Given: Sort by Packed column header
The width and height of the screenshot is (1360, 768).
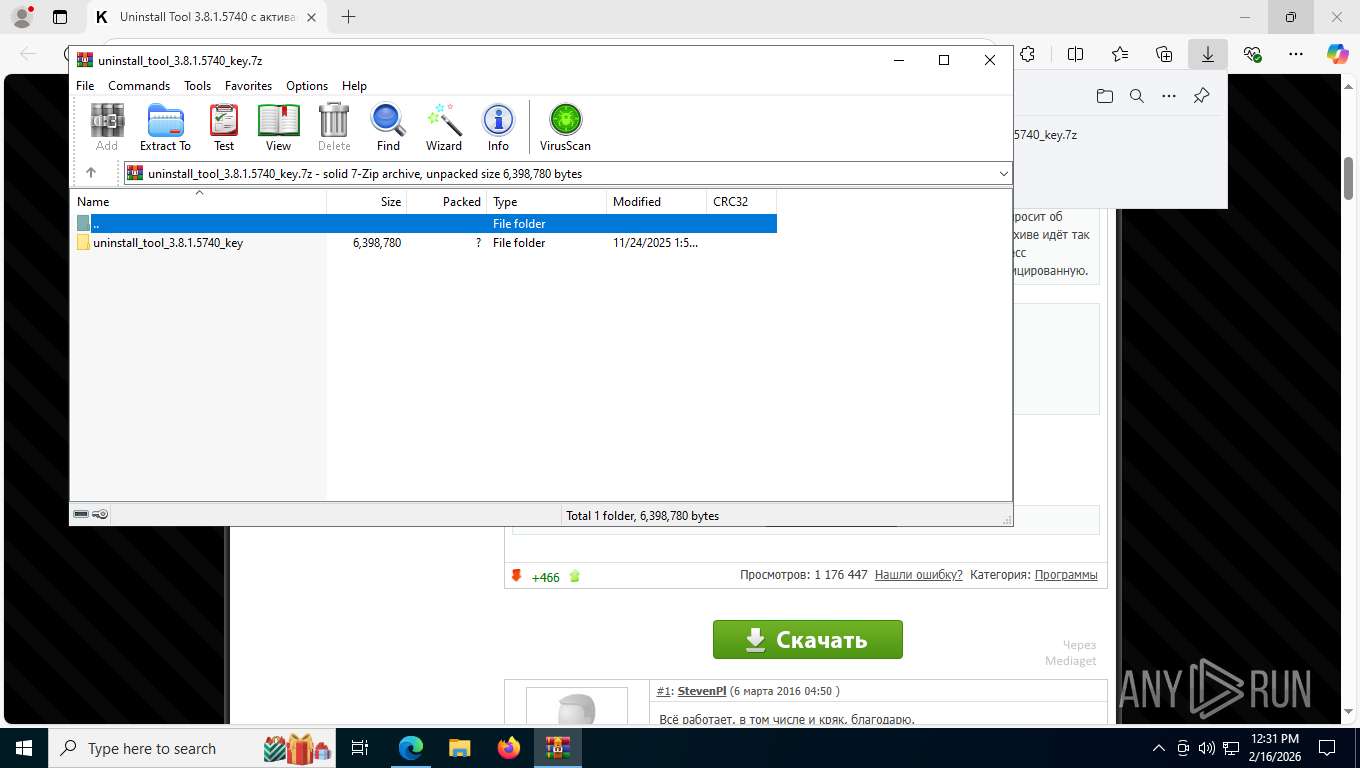Looking at the screenshot, I should [x=447, y=201].
